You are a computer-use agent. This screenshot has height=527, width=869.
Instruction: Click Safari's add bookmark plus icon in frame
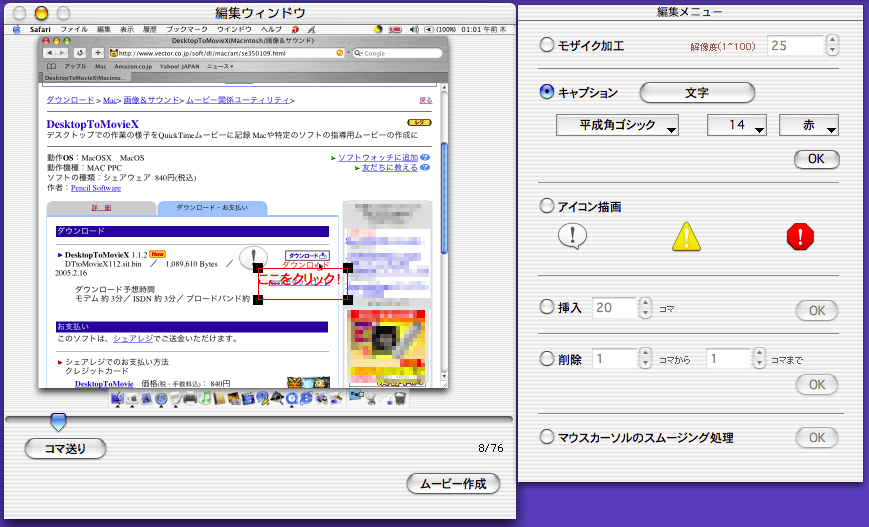98,53
